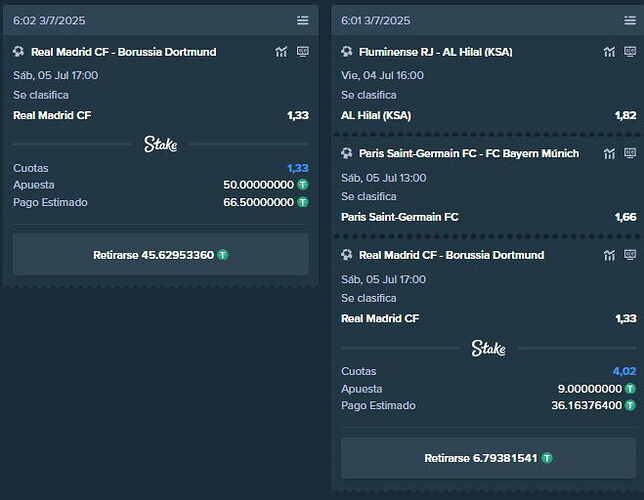Click soccer ball icon on right slip Real Madrid match
The height and width of the screenshot is (500, 644).
click(x=347, y=255)
